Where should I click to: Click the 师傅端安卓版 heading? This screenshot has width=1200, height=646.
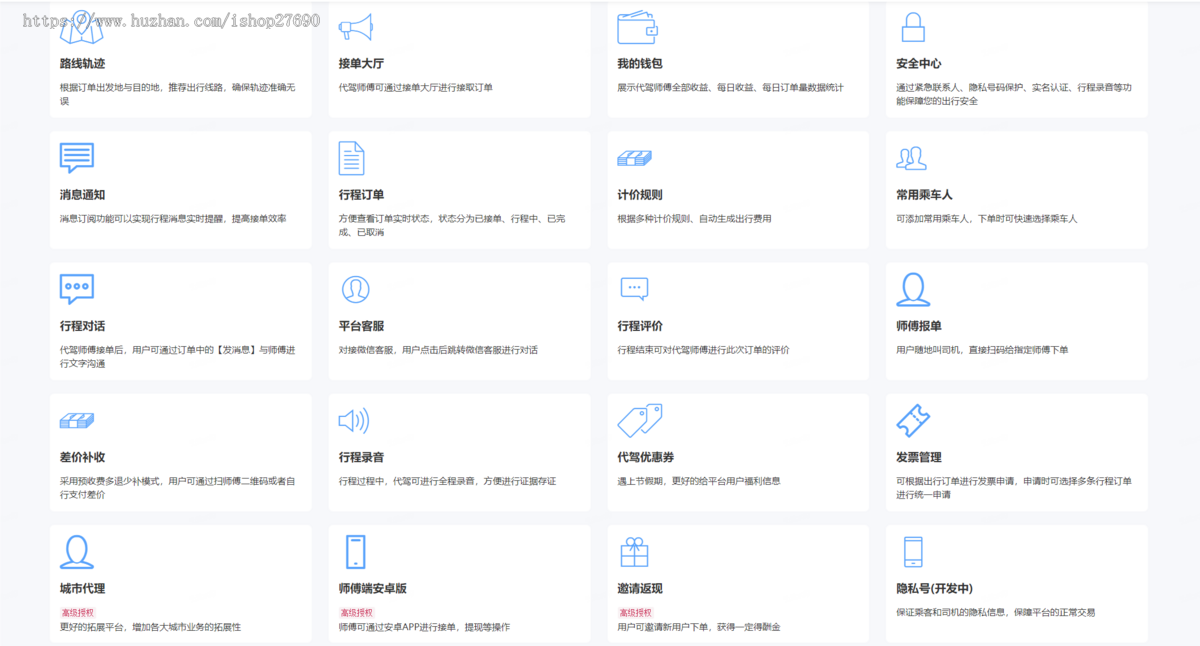tap(372, 589)
